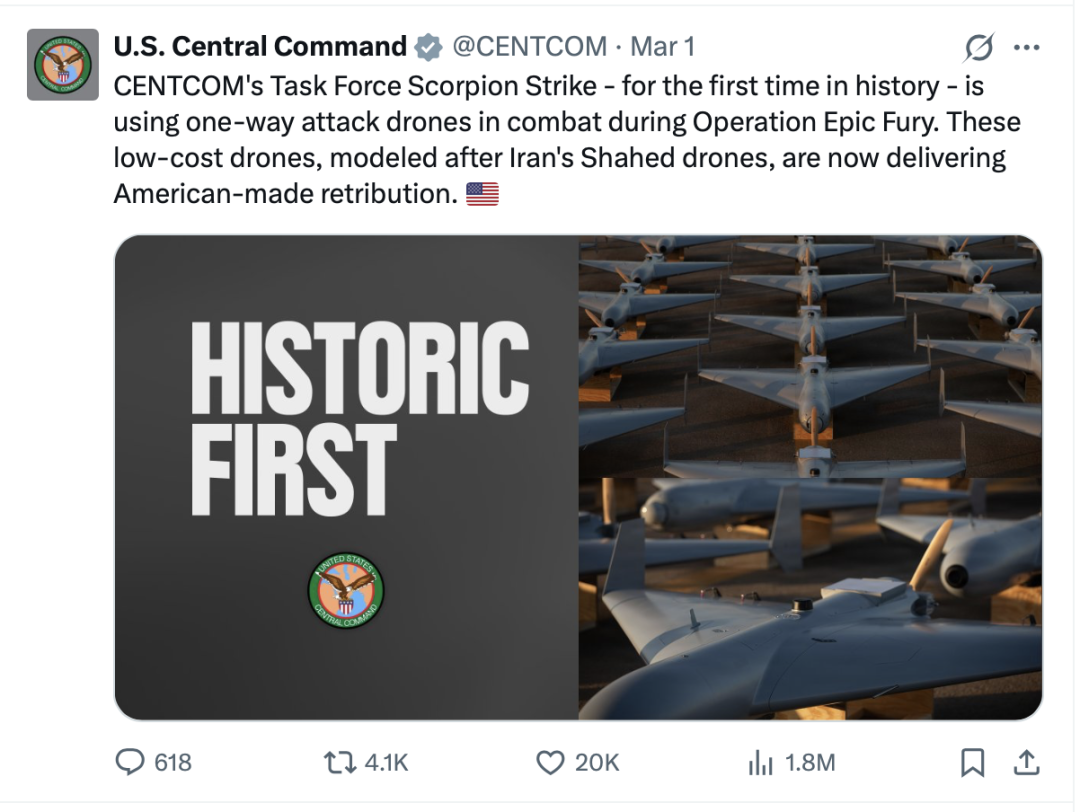
Task: Share the post via the upload arrow icon
Action: tap(1026, 763)
